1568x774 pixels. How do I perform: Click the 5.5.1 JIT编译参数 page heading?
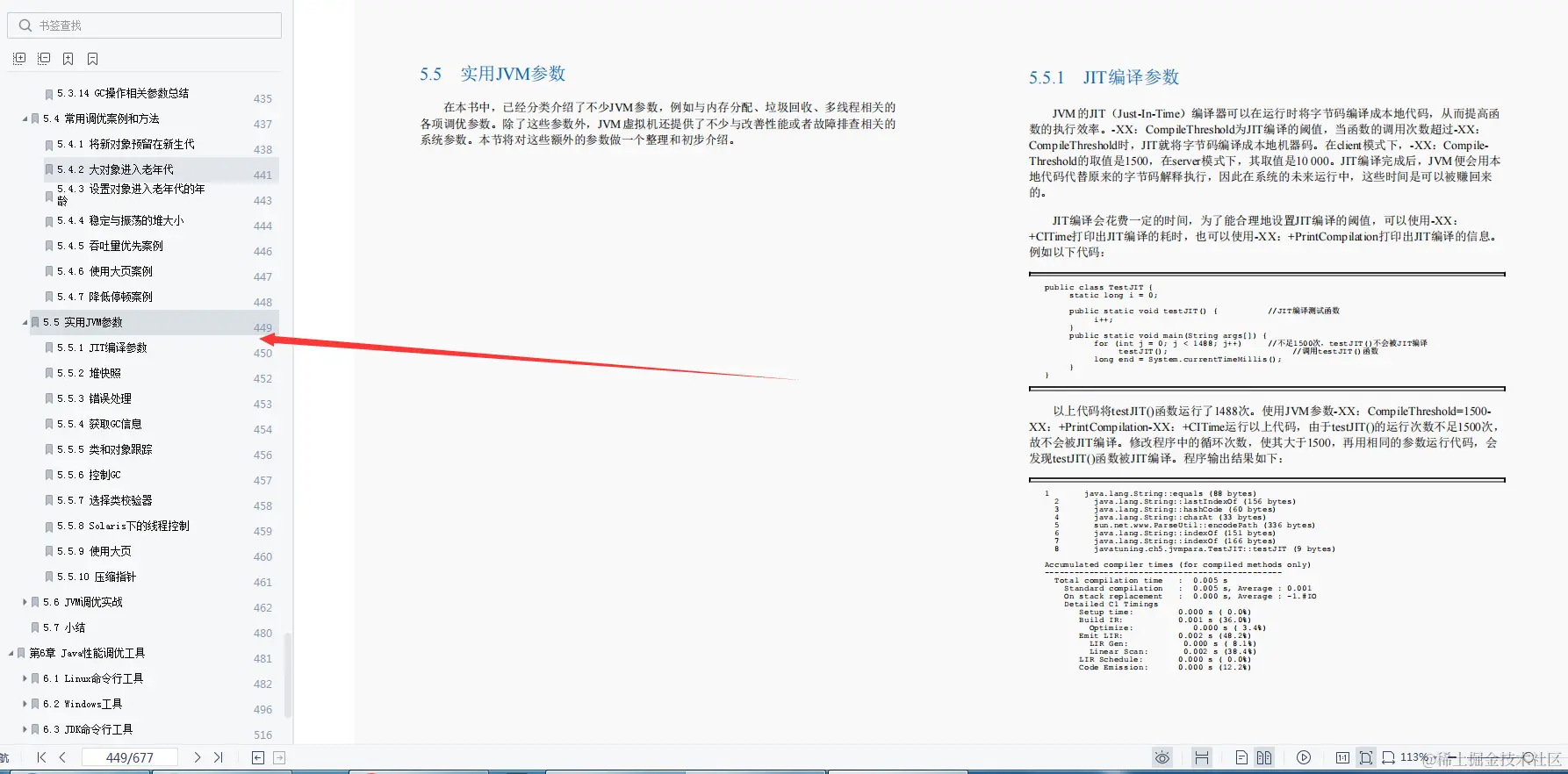pos(1104,77)
